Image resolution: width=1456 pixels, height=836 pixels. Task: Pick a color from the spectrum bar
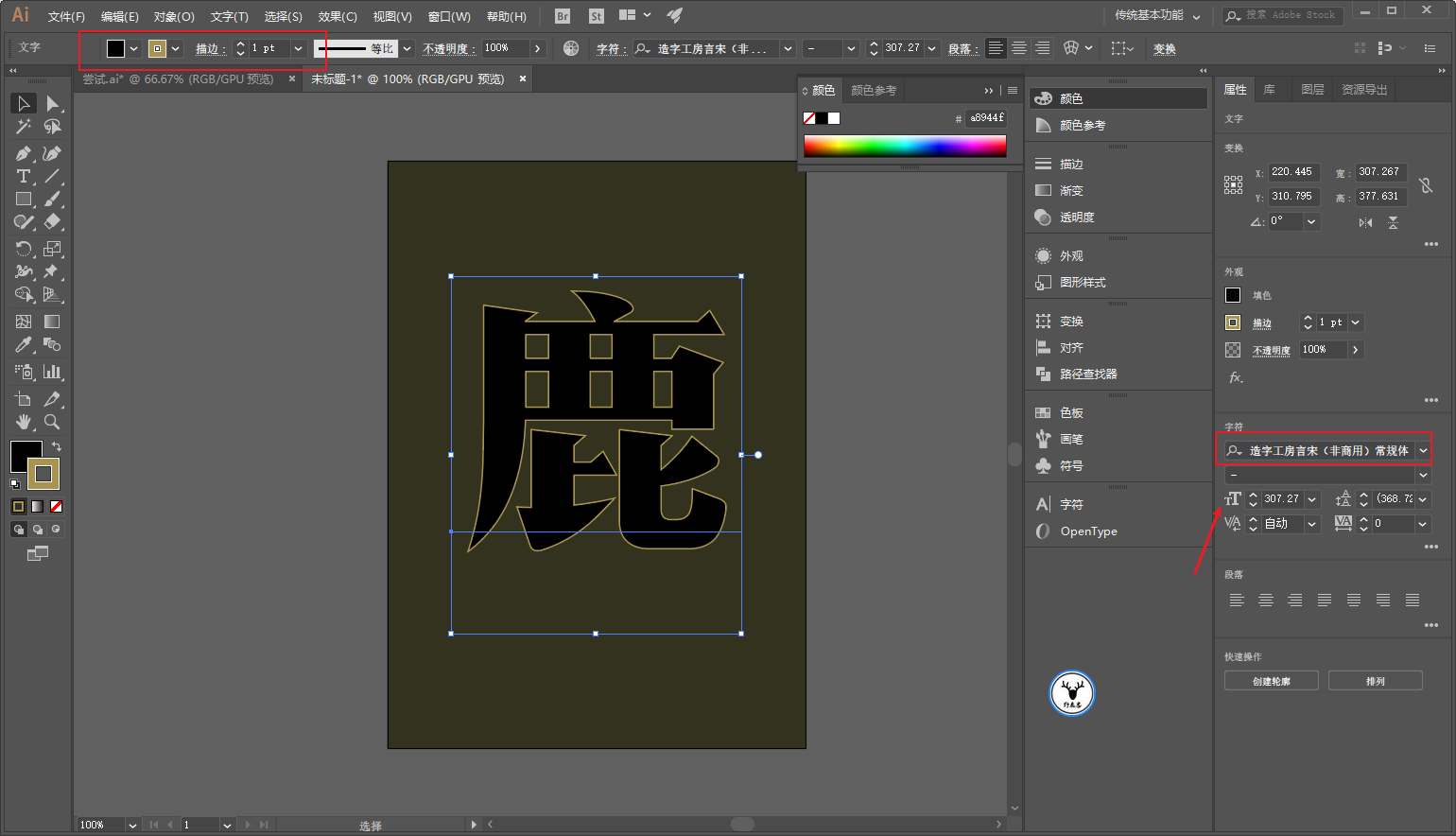pos(905,146)
